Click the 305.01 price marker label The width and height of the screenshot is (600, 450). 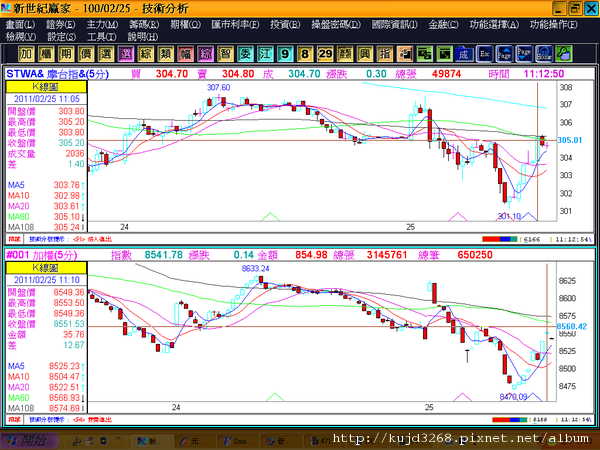pyautogui.click(x=569, y=140)
